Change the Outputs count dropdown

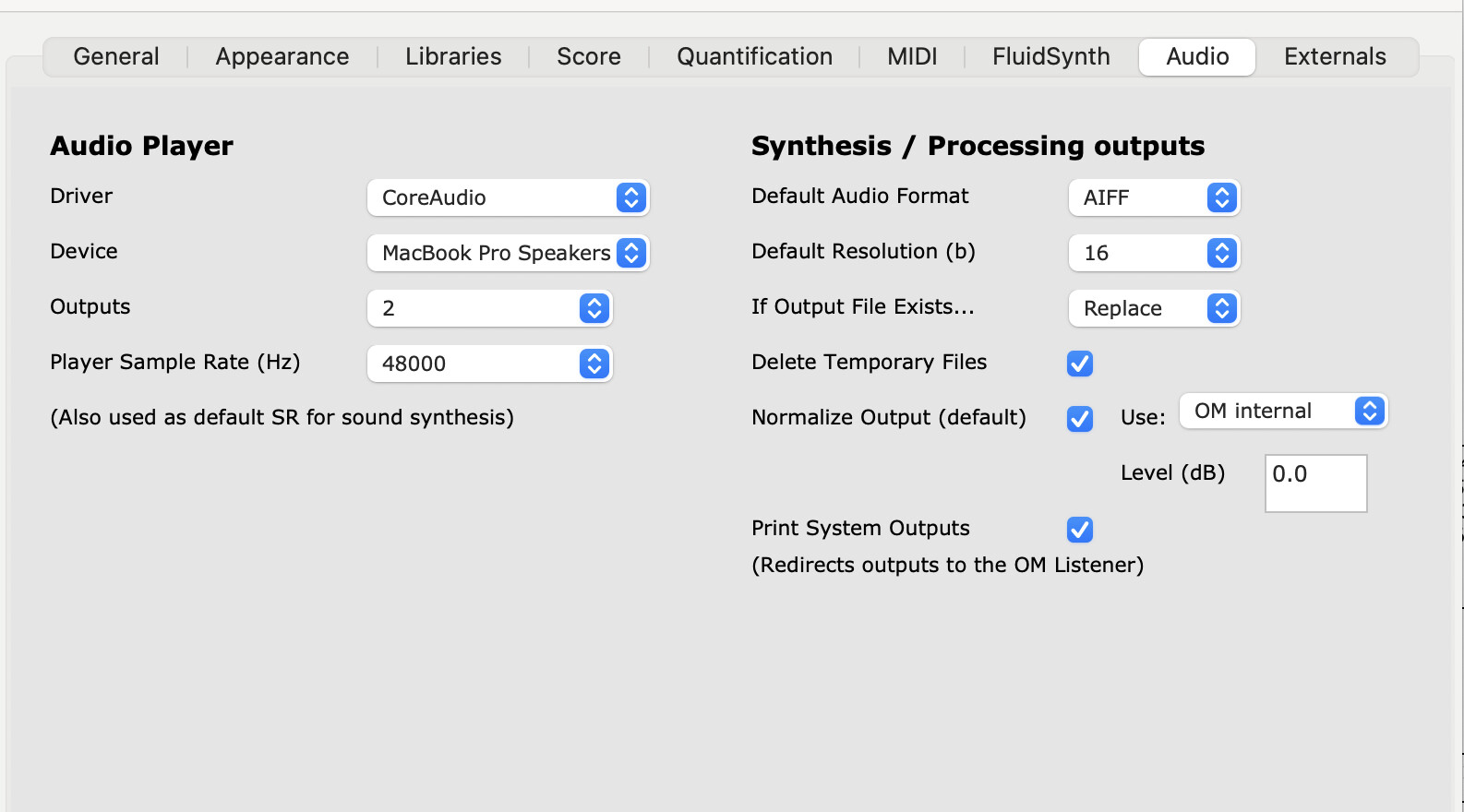(489, 308)
